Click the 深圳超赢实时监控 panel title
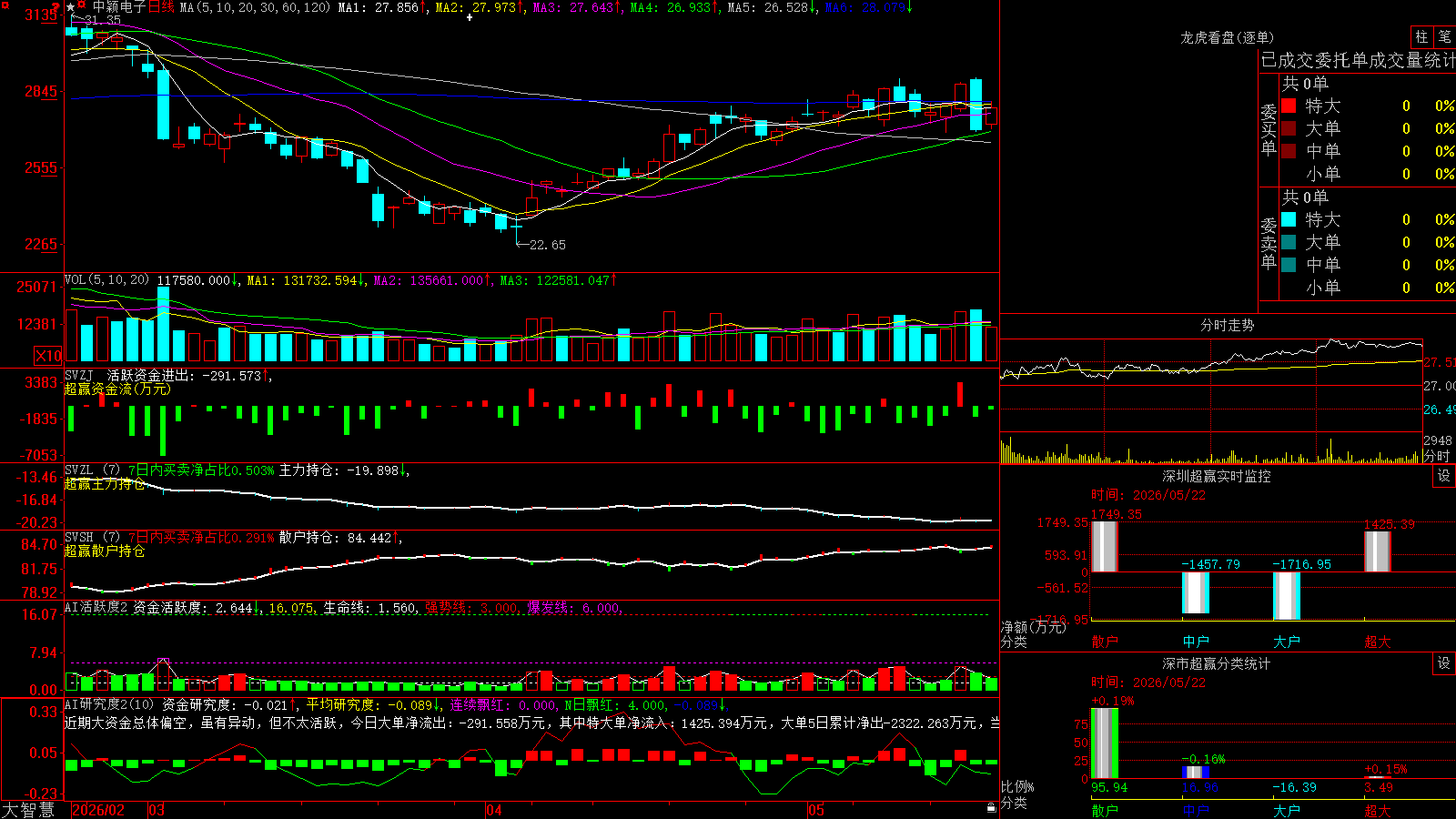 tap(1216, 476)
